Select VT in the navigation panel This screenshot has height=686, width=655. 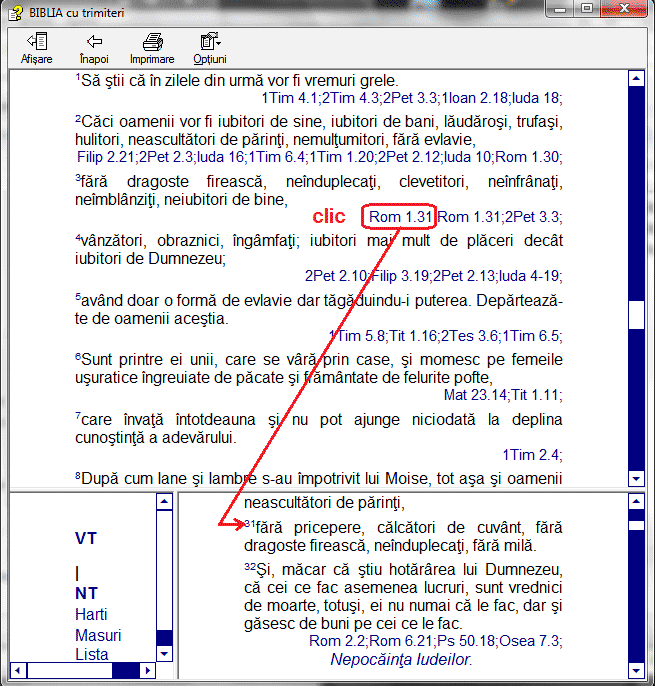click(x=86, y=538)
